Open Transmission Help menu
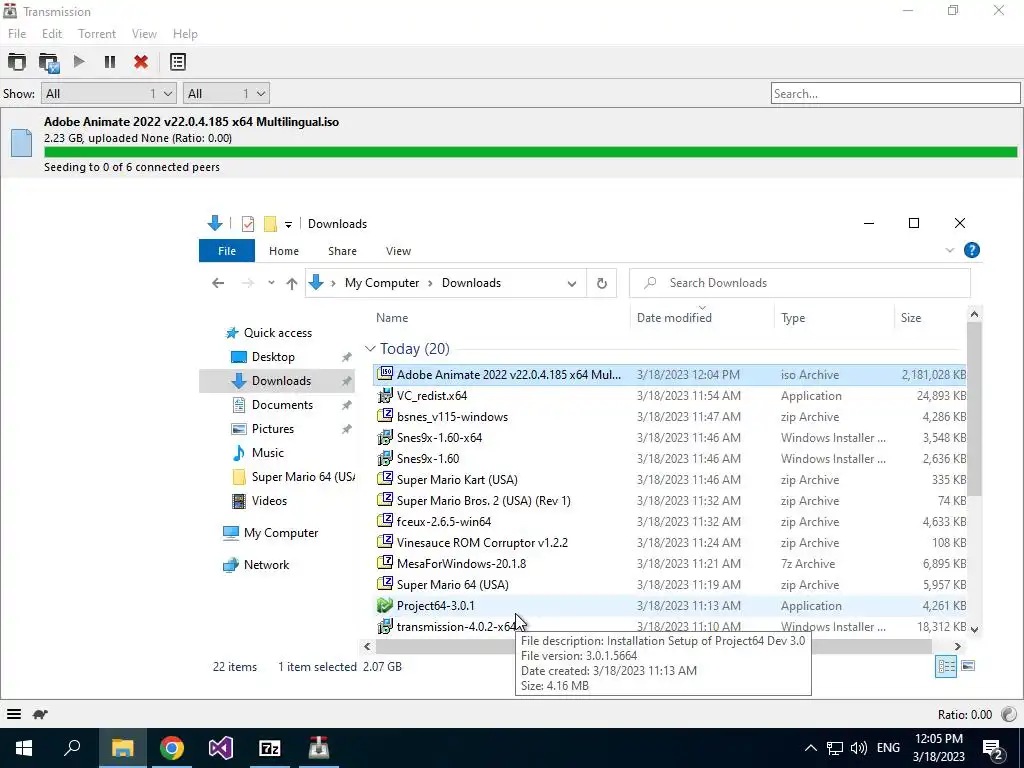The width and height of the screenshot is (1024, 768). coord(185,34)
